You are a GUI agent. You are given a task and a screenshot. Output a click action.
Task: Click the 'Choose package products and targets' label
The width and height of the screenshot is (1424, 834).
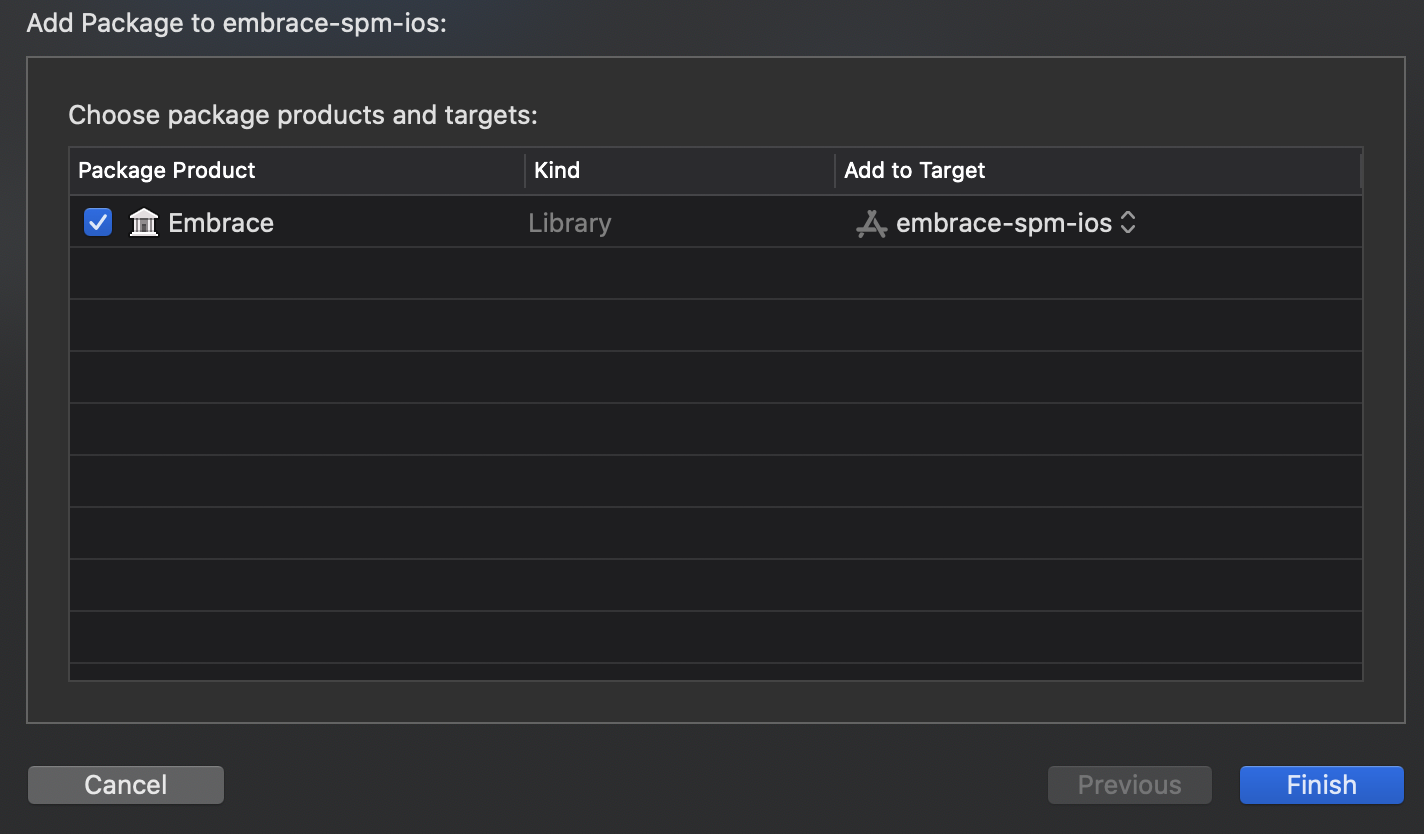click(303, 116)
